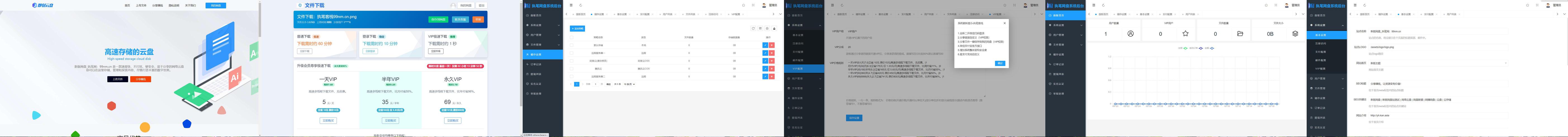Click the star VIP icon on the dashboard card
The height and width of the screenshot is (137, 1568).
(1185, 34)
